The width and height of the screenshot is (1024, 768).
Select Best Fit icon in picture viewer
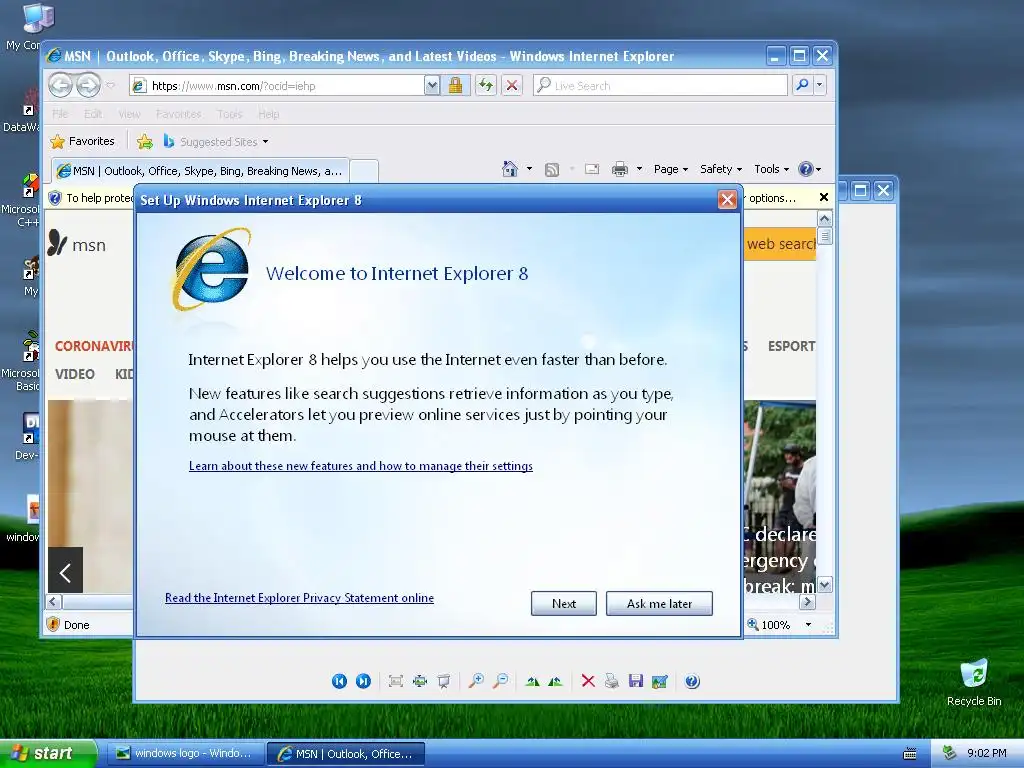(x=395, y=681)
